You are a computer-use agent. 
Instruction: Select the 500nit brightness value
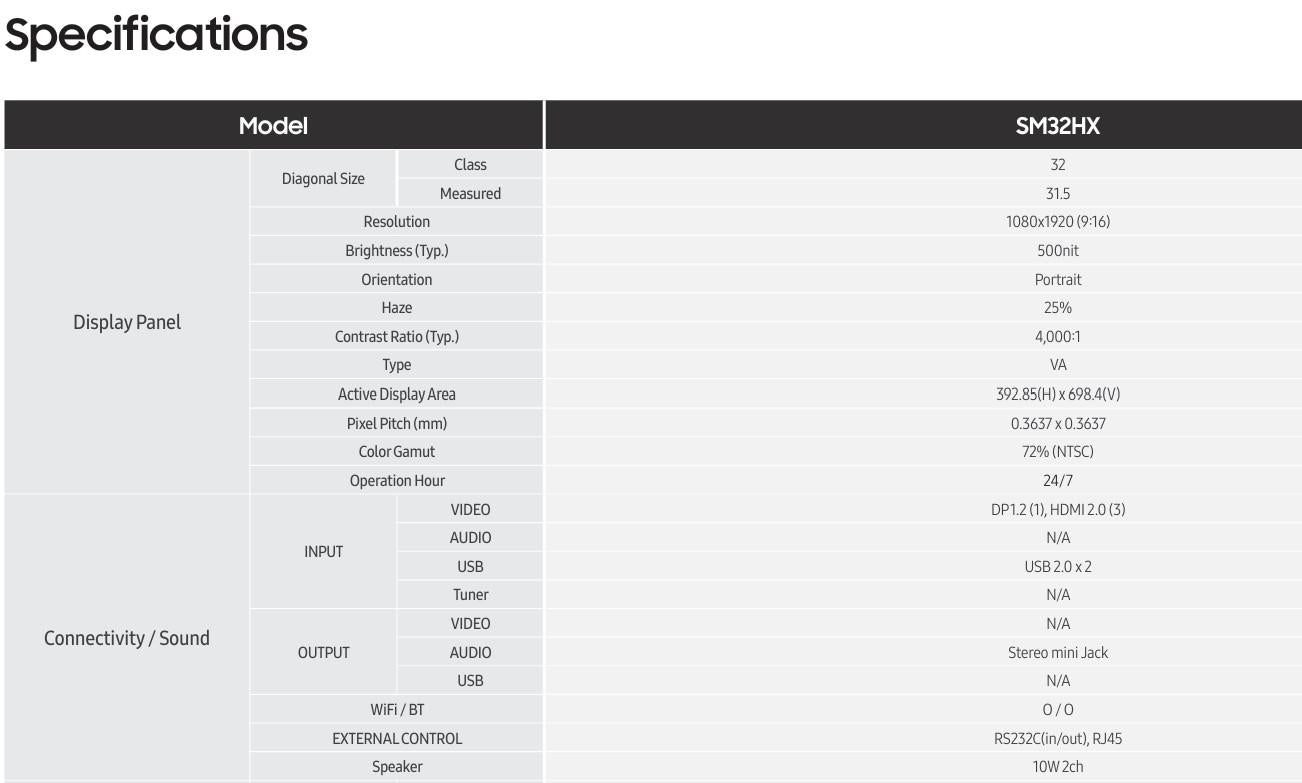tap(1058, 251)
